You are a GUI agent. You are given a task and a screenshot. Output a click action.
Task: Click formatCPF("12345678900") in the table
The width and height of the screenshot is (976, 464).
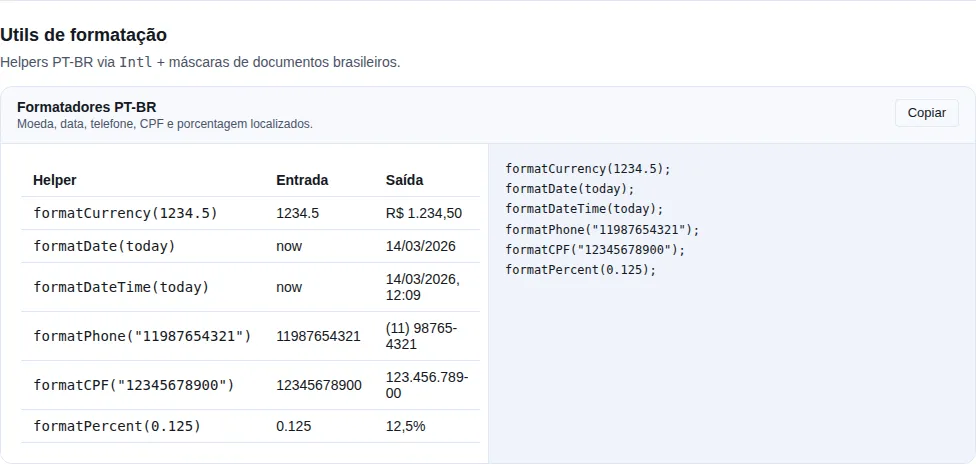[x=134, y=386]
